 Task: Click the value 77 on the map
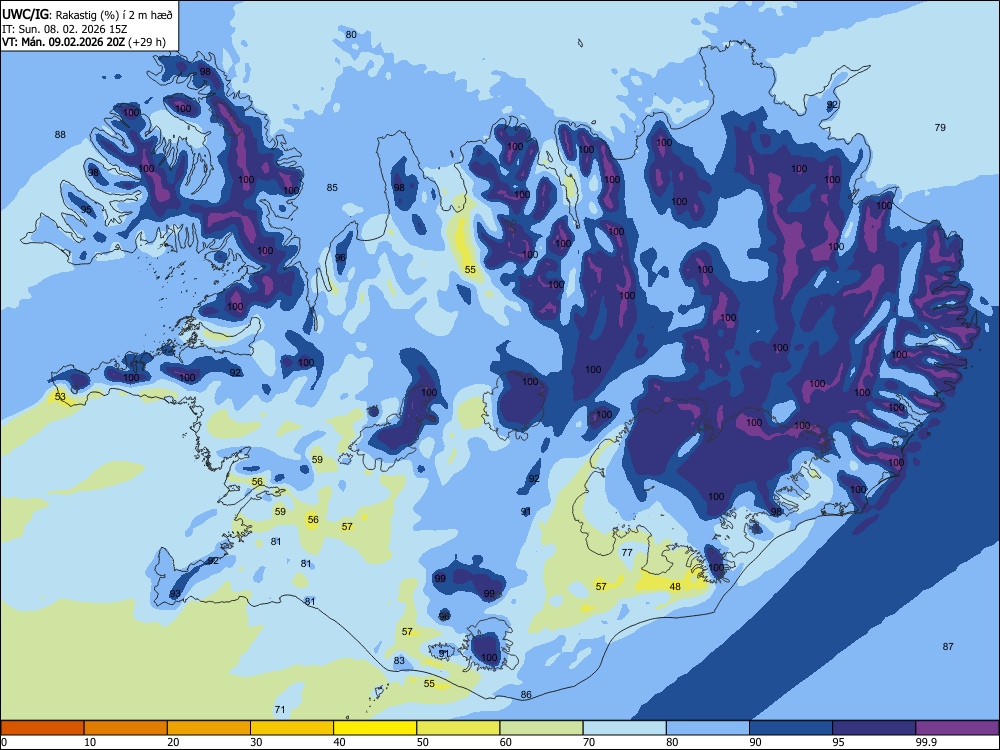coord(627,553)
